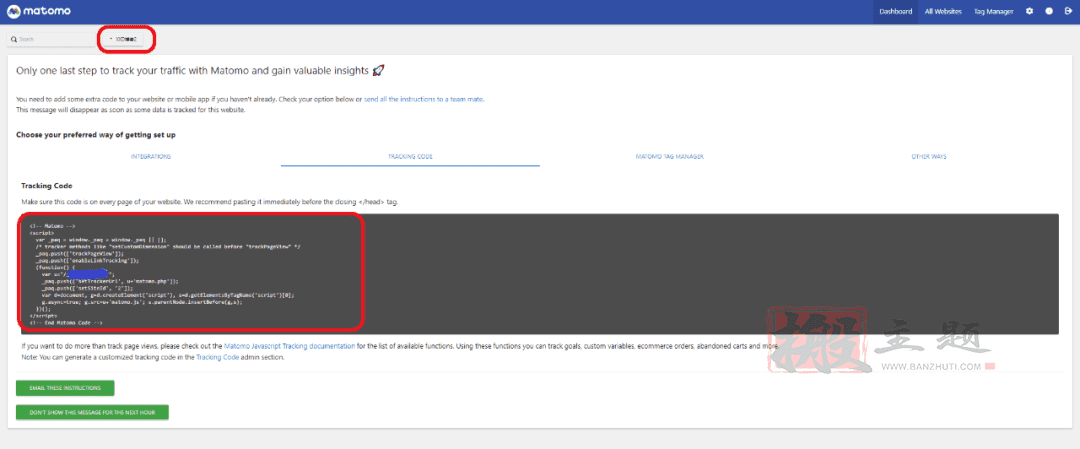This screenshot has width=1080, height=449.
Task: Click '_paq.push(['enableLinkTracking']);' code line
Action: coord(87,260)
